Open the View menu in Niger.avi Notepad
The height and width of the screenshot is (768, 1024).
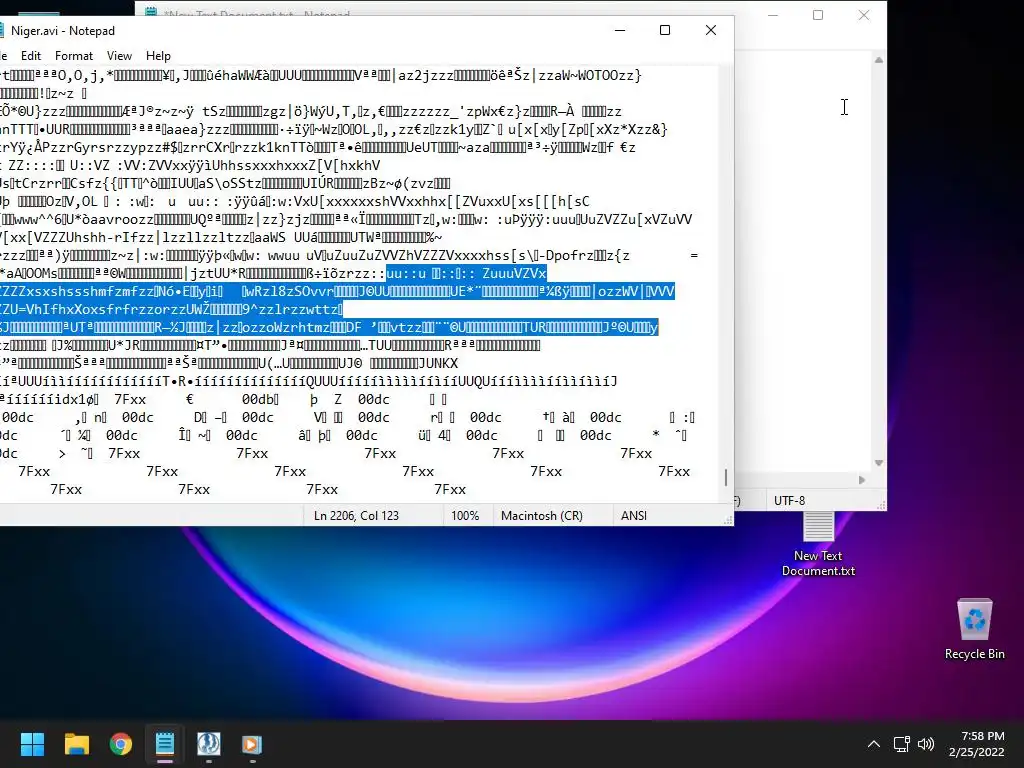(x=119, y=56)
